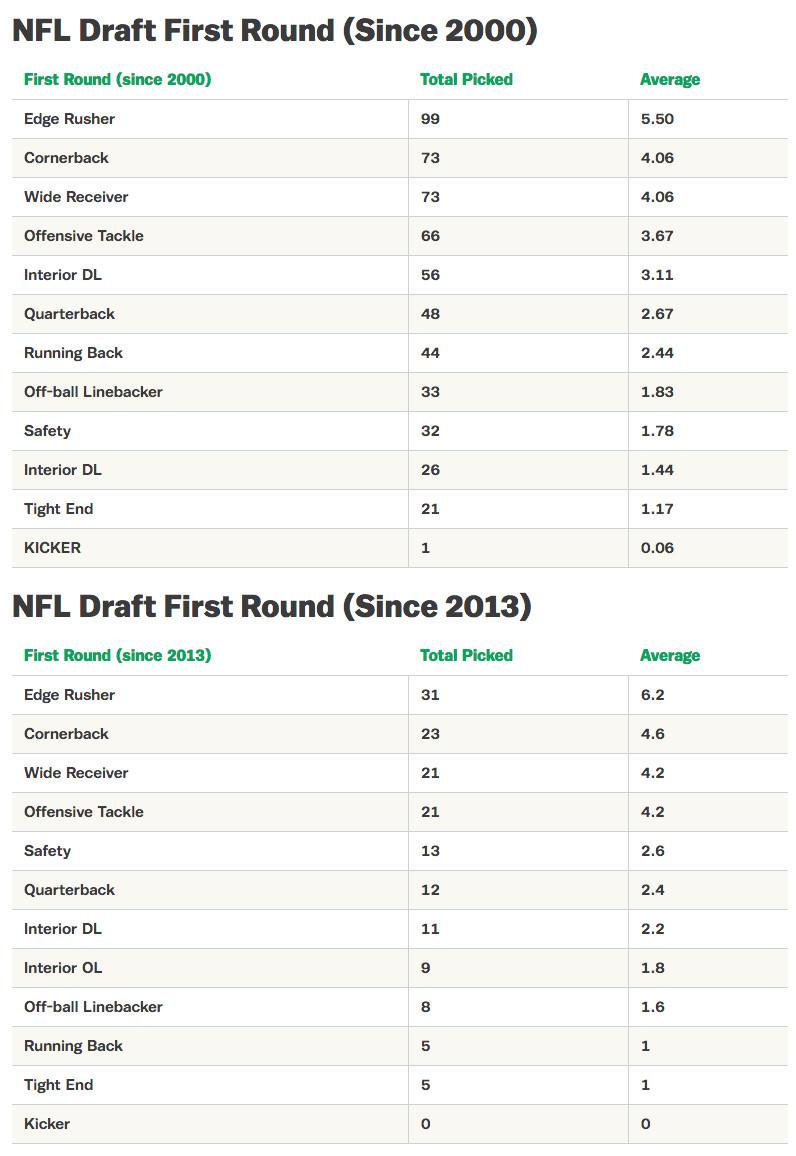Select "Average" header in the since-2013 table

[x=669, y=655]
